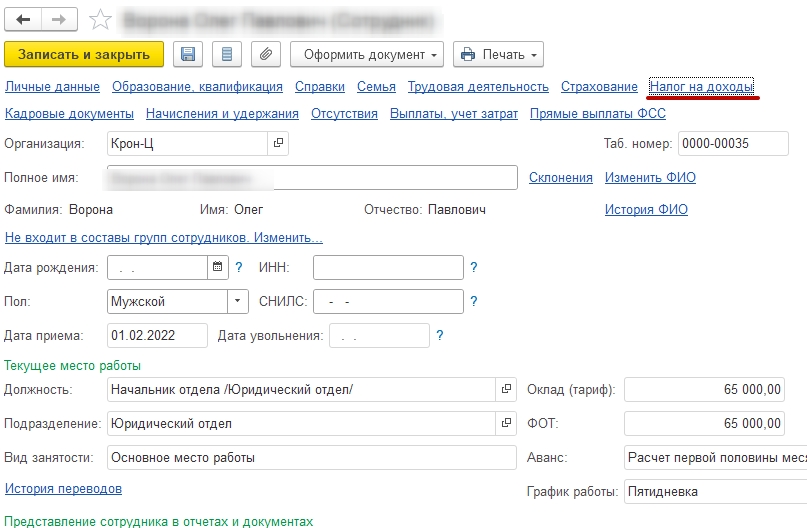Expand the Пол dropdown list
Viewport: 807px width, 528px height.
[x=238, y=301]
